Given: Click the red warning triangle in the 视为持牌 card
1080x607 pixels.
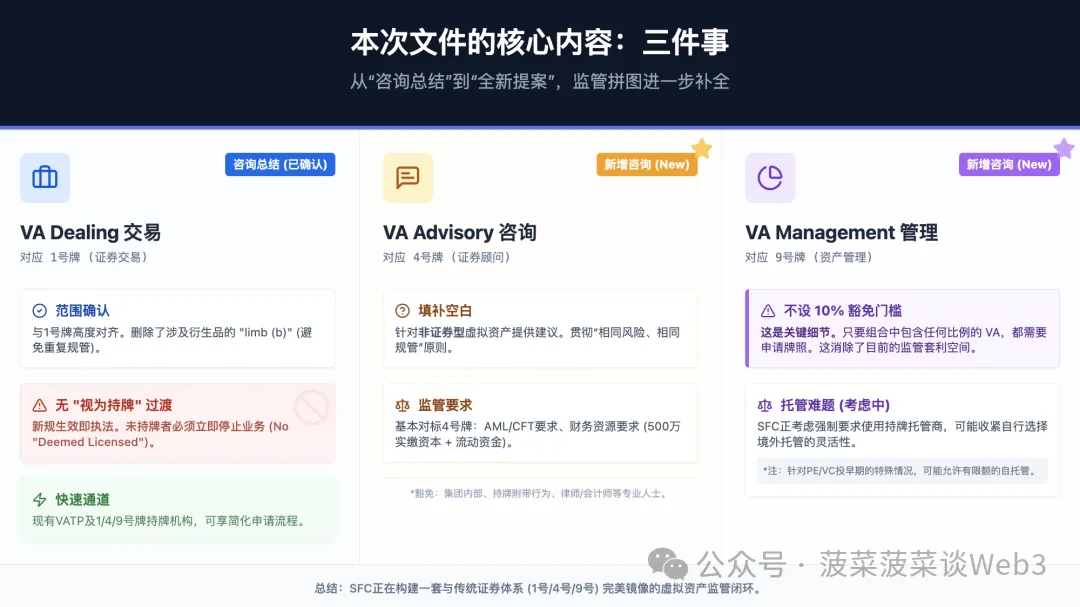Looking at the screenshot, I should click(40, 405).
